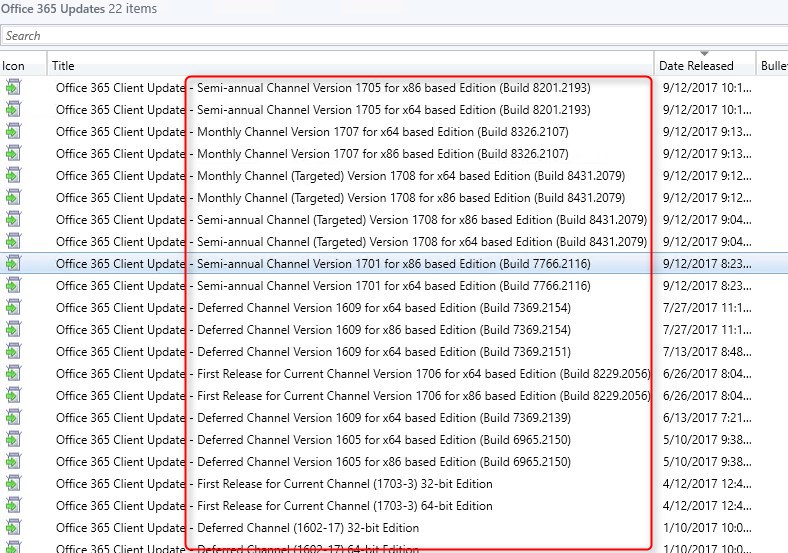Sort by the Date Released column header

(x=705, y=65)
